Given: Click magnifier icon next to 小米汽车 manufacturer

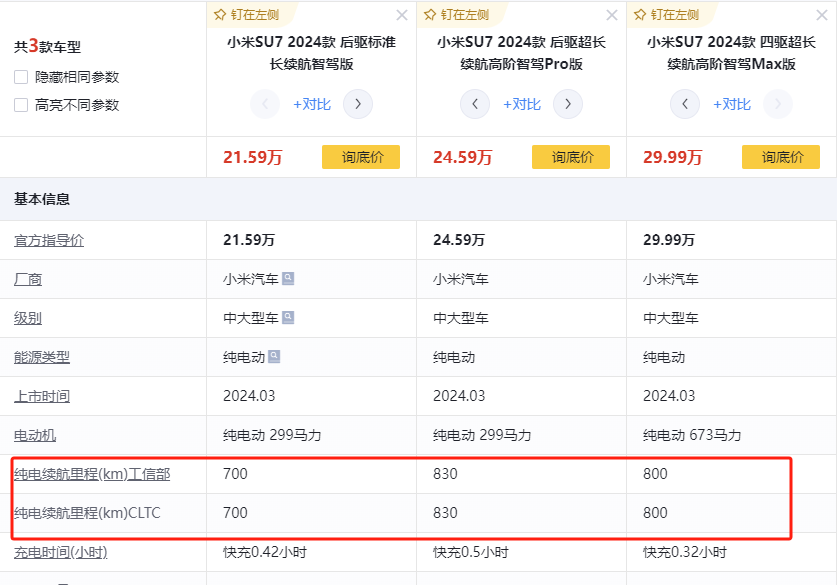Looking at the screenshot, I should 288,278.
